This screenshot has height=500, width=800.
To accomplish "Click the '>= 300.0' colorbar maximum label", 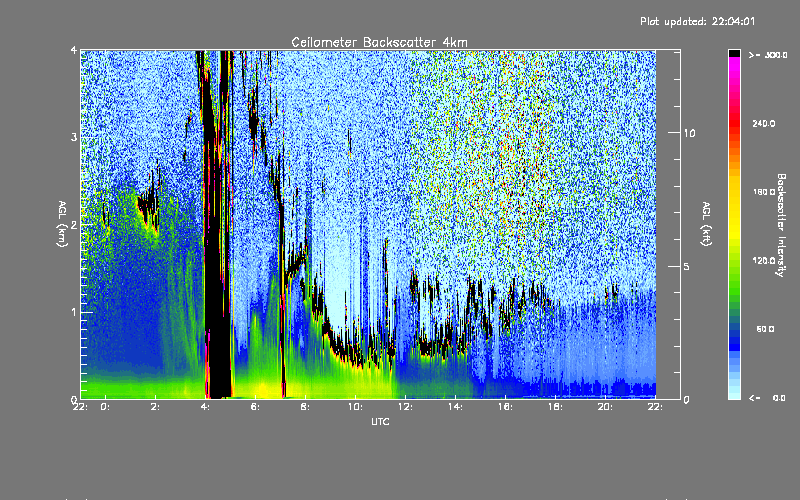I will point(768,55).
